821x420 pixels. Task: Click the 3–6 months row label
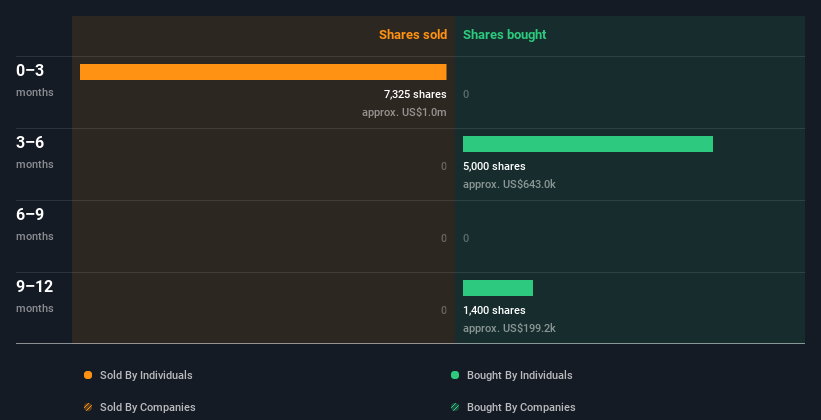[35, 152]
